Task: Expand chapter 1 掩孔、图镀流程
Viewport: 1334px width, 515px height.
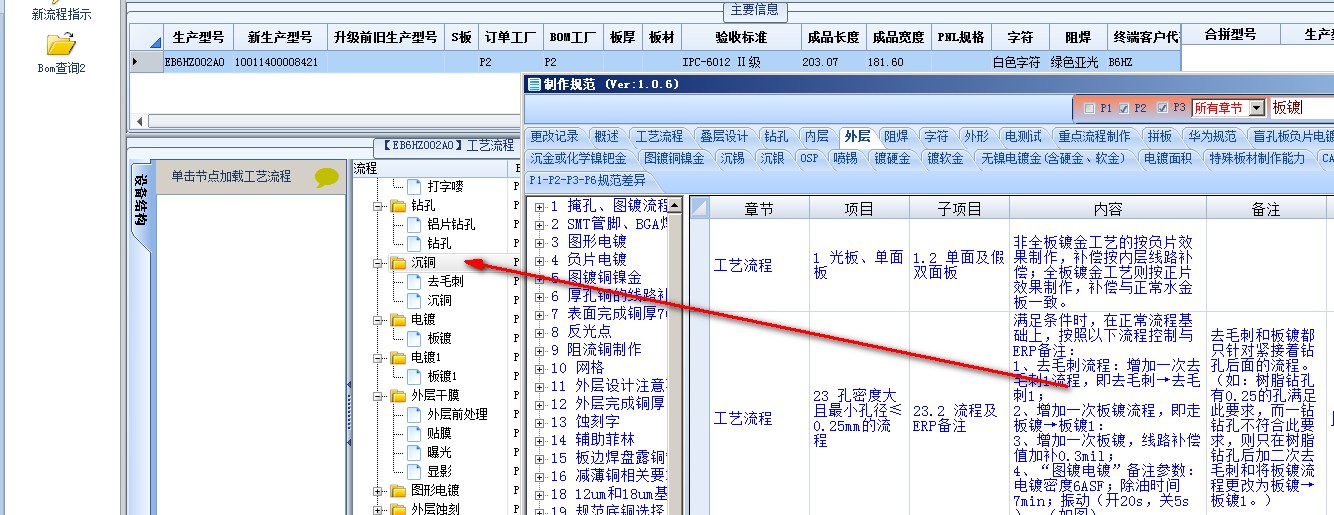Action: [x=539, y=207]
